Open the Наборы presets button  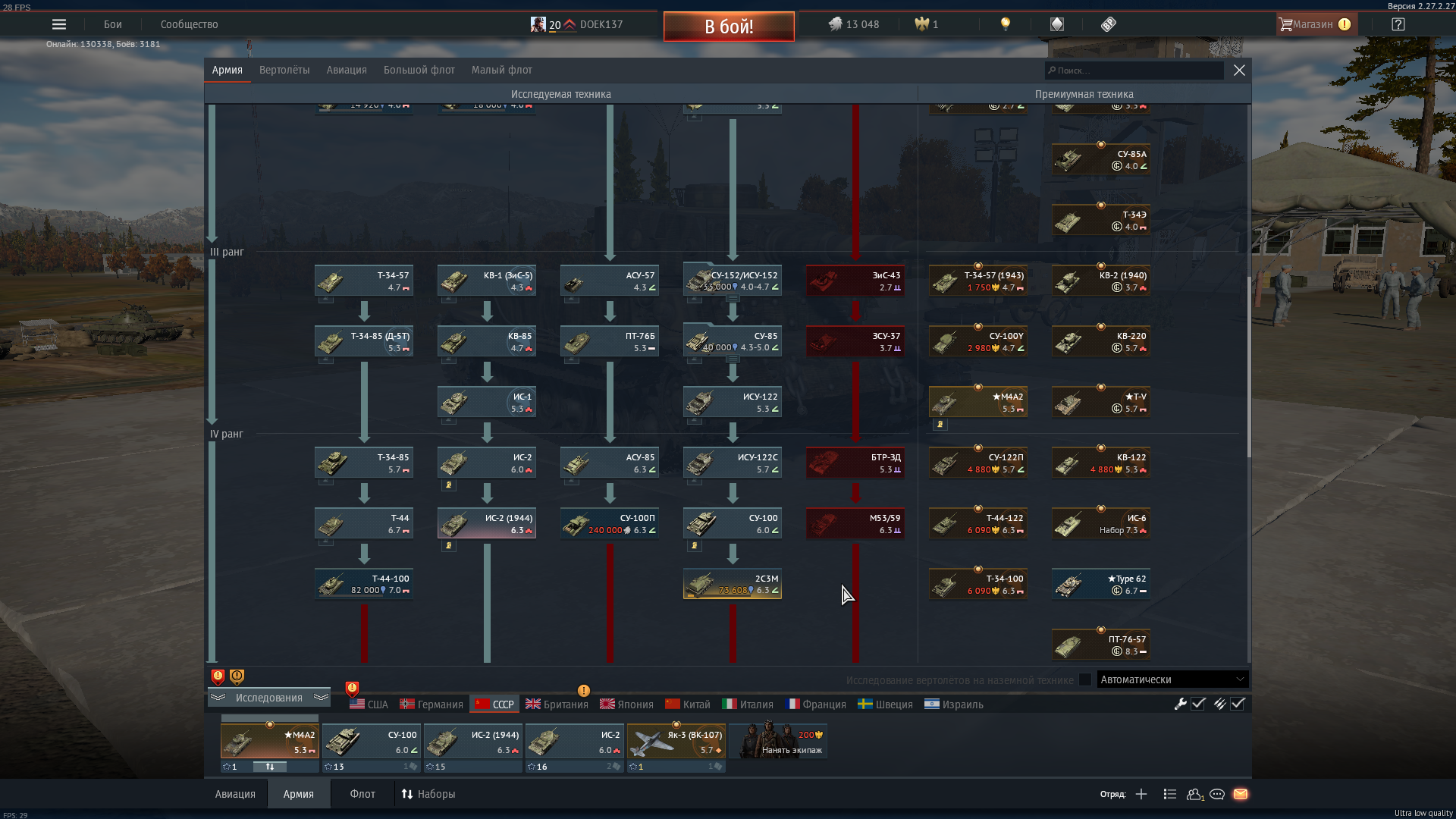click(x=428, y=794)
